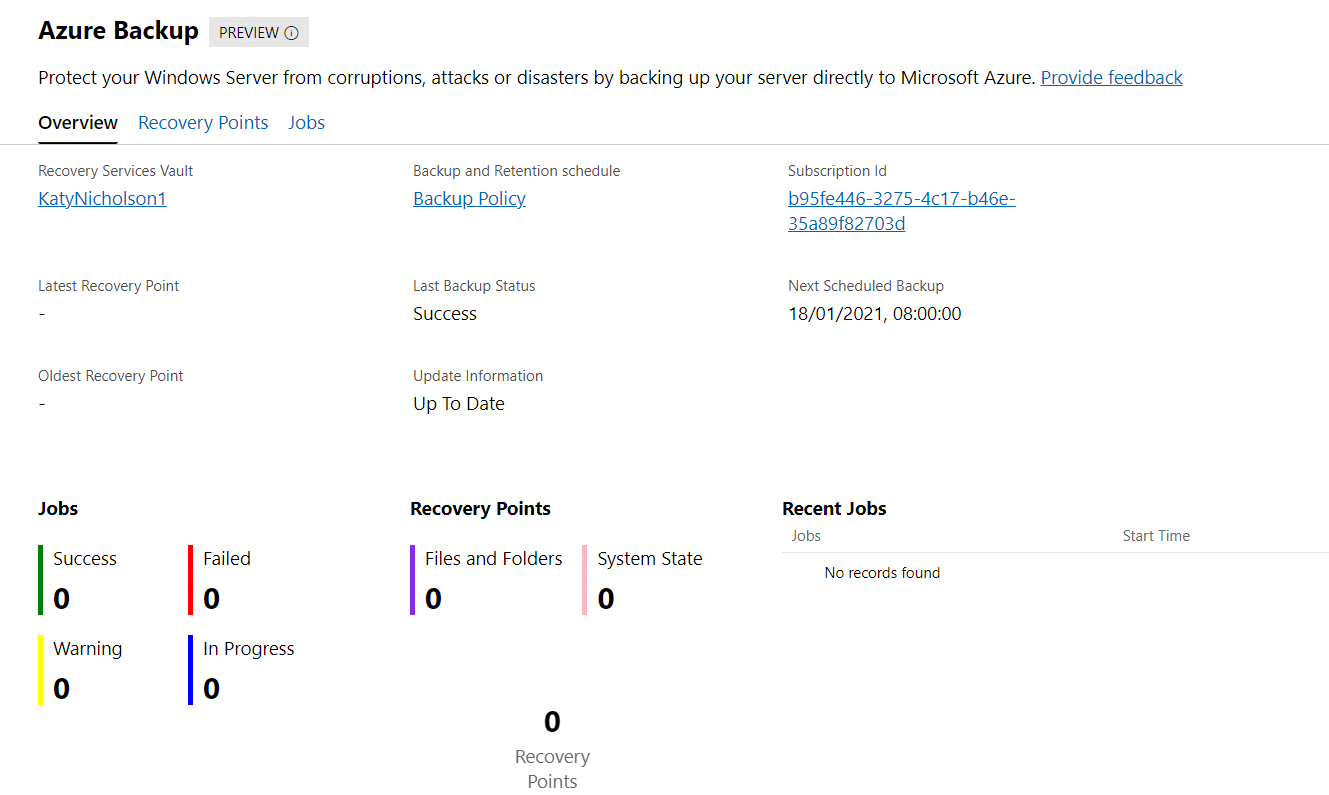Click the purple Files and Folders bar
This screenshot has height=795, width=1329.
pyautogui.click(x=412, y=580)
